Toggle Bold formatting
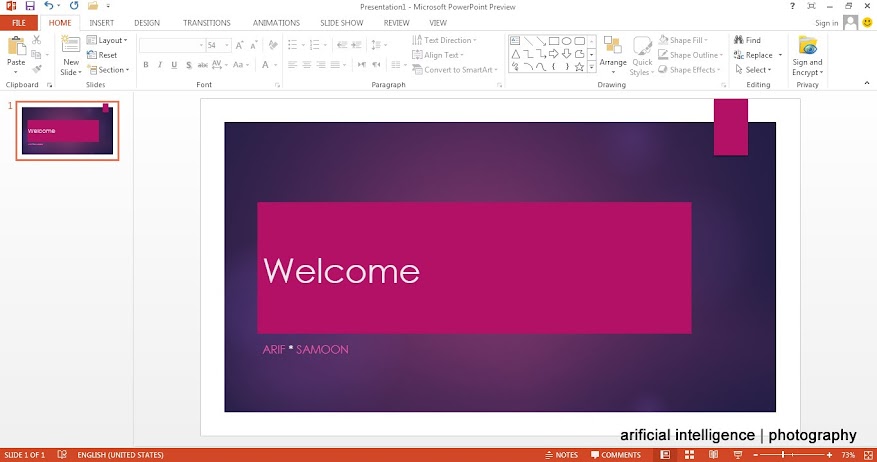This screenshot has height=462, width=877. [x=146, y=65]
